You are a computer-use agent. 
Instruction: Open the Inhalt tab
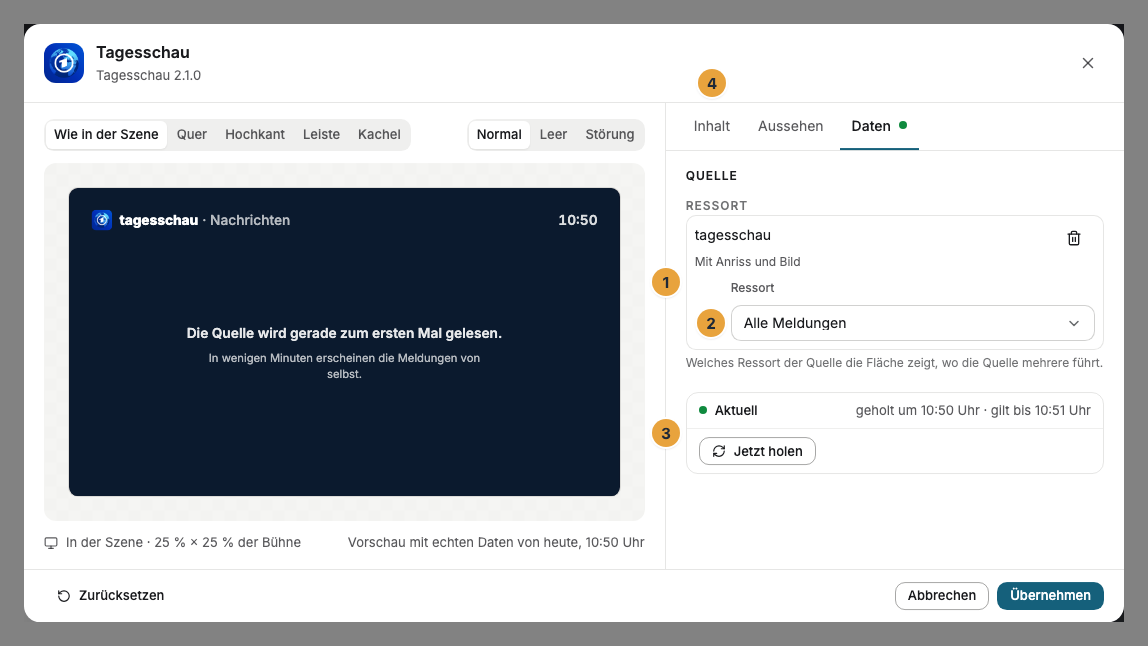pyautogui.click(x=712, y=126)
